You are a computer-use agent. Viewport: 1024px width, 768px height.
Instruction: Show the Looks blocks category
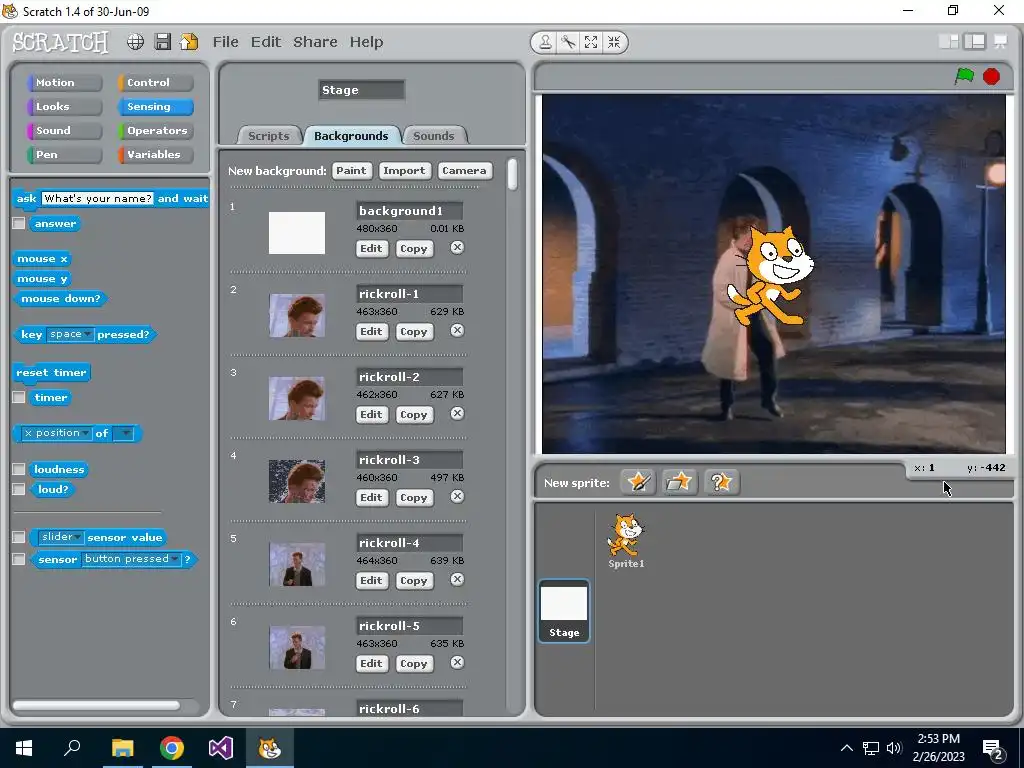[x=64, y=106]
